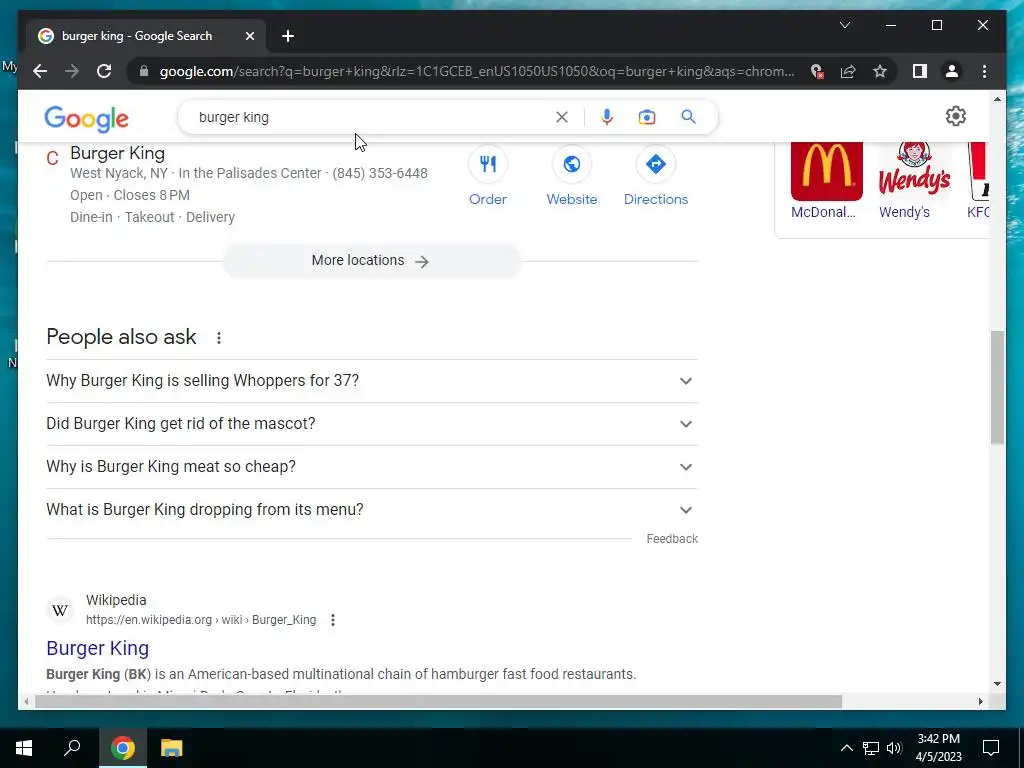Open the McDonald's related search card
Viewport: 1024px width, 768px height.
click(825, 180)
